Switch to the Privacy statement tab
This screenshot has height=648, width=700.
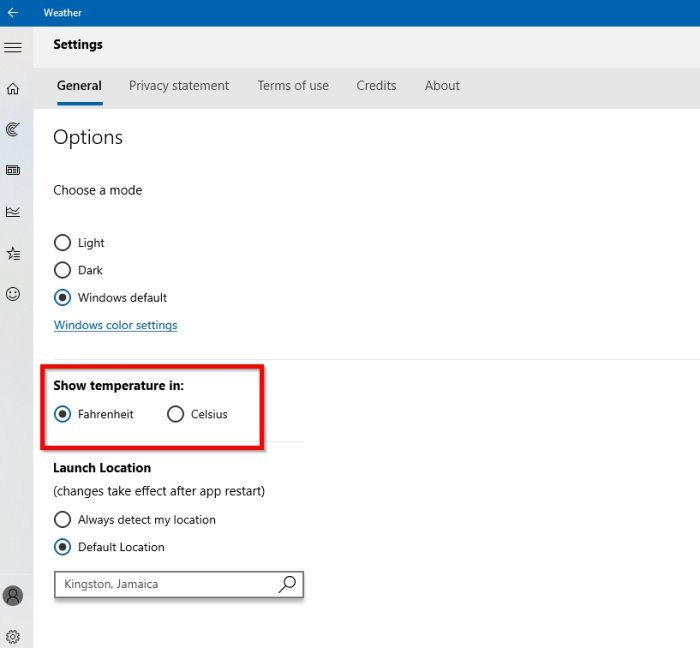click(179, 86)
